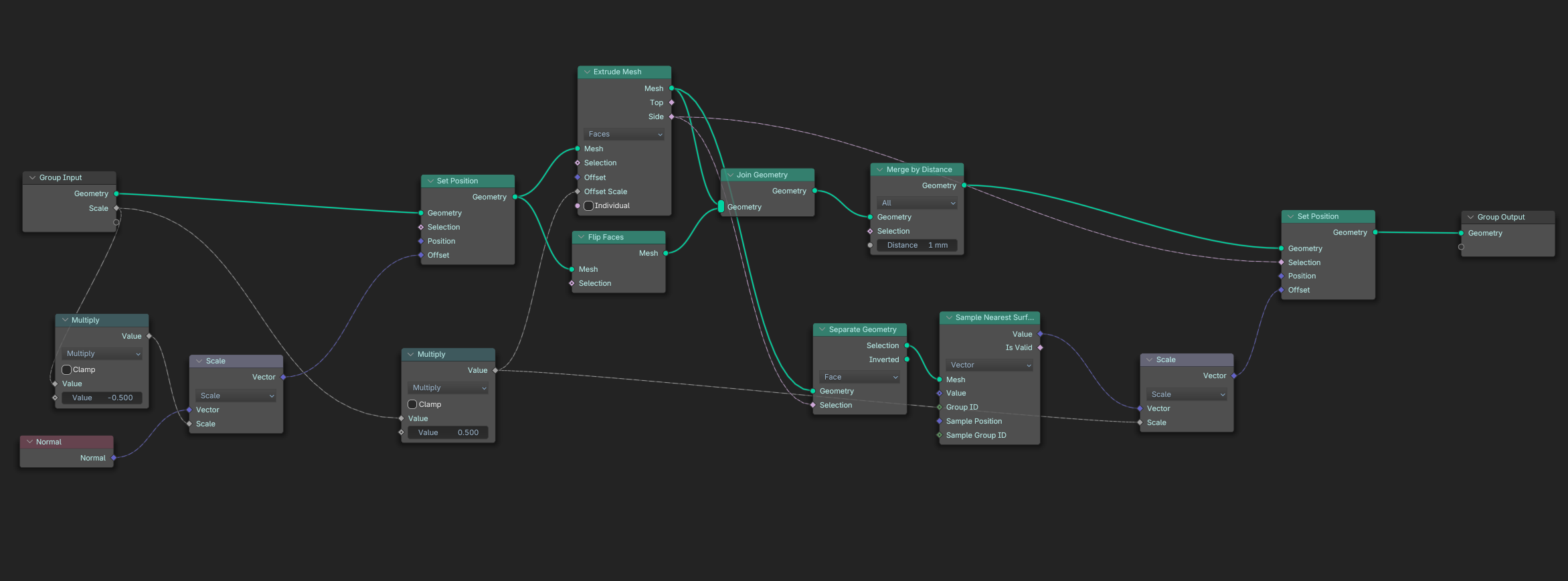The width and height of the screenshot is (1568, 581).
Task: Click the Scale output socket of Group Input
Action: (x=116, y=209)
